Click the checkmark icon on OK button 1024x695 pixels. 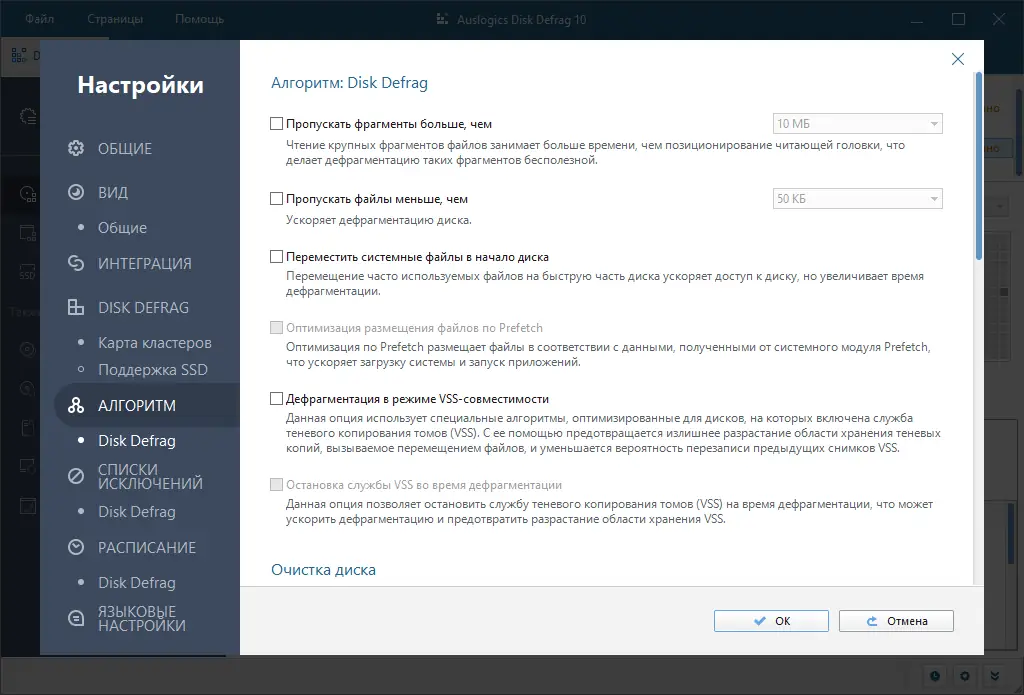coord(760,621)
